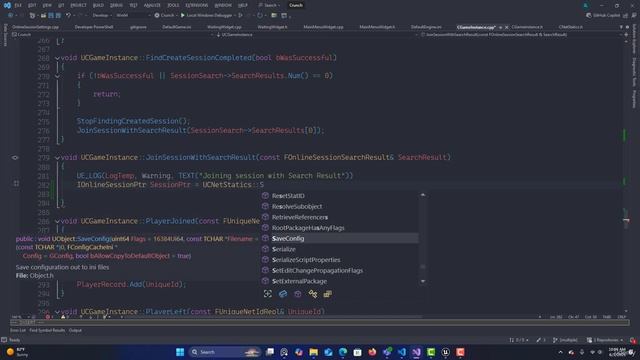
Task: Open the scope dropdown labeled Crunch
Action: click(112, 35)
